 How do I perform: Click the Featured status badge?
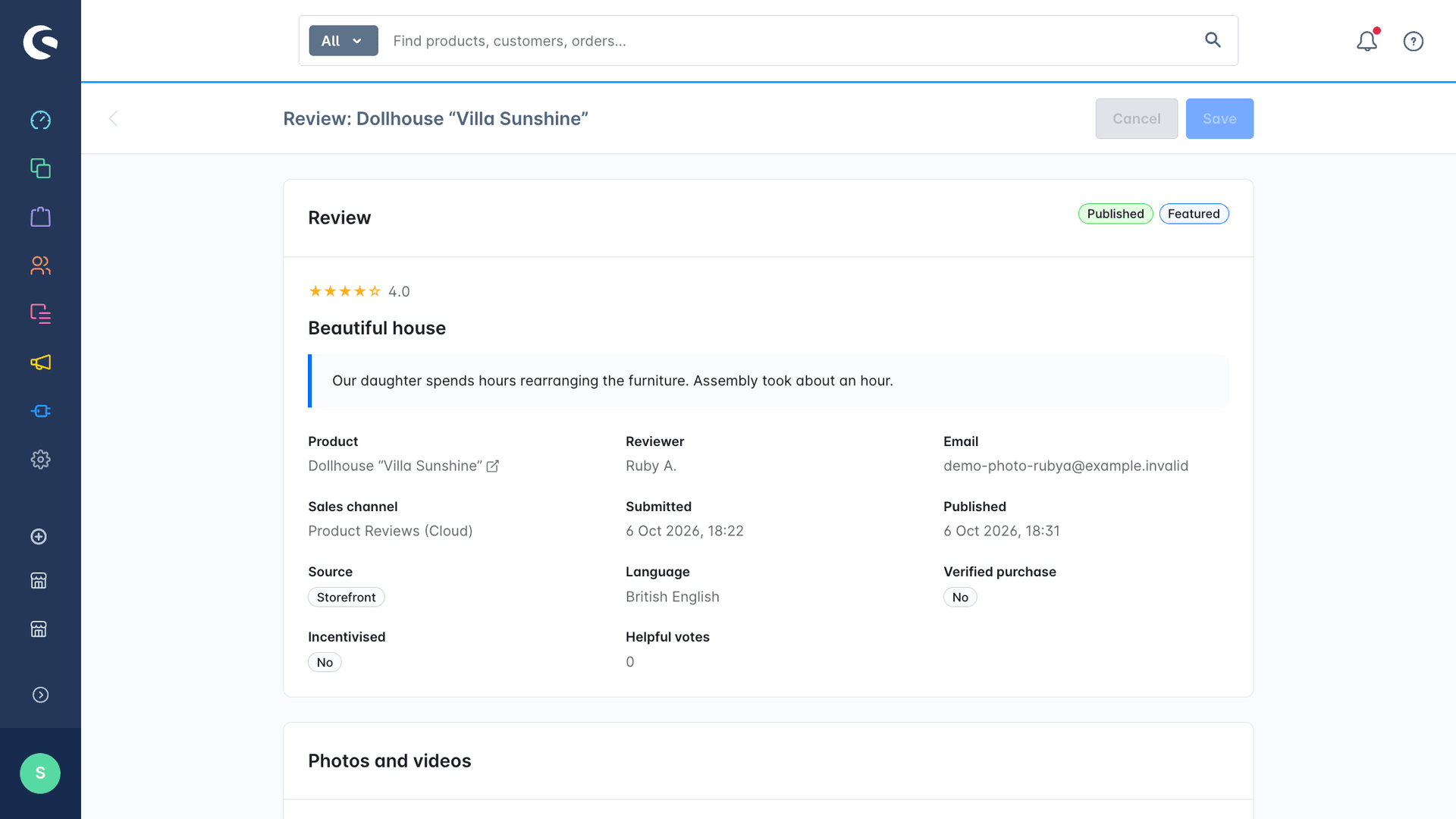(1194, 214)
